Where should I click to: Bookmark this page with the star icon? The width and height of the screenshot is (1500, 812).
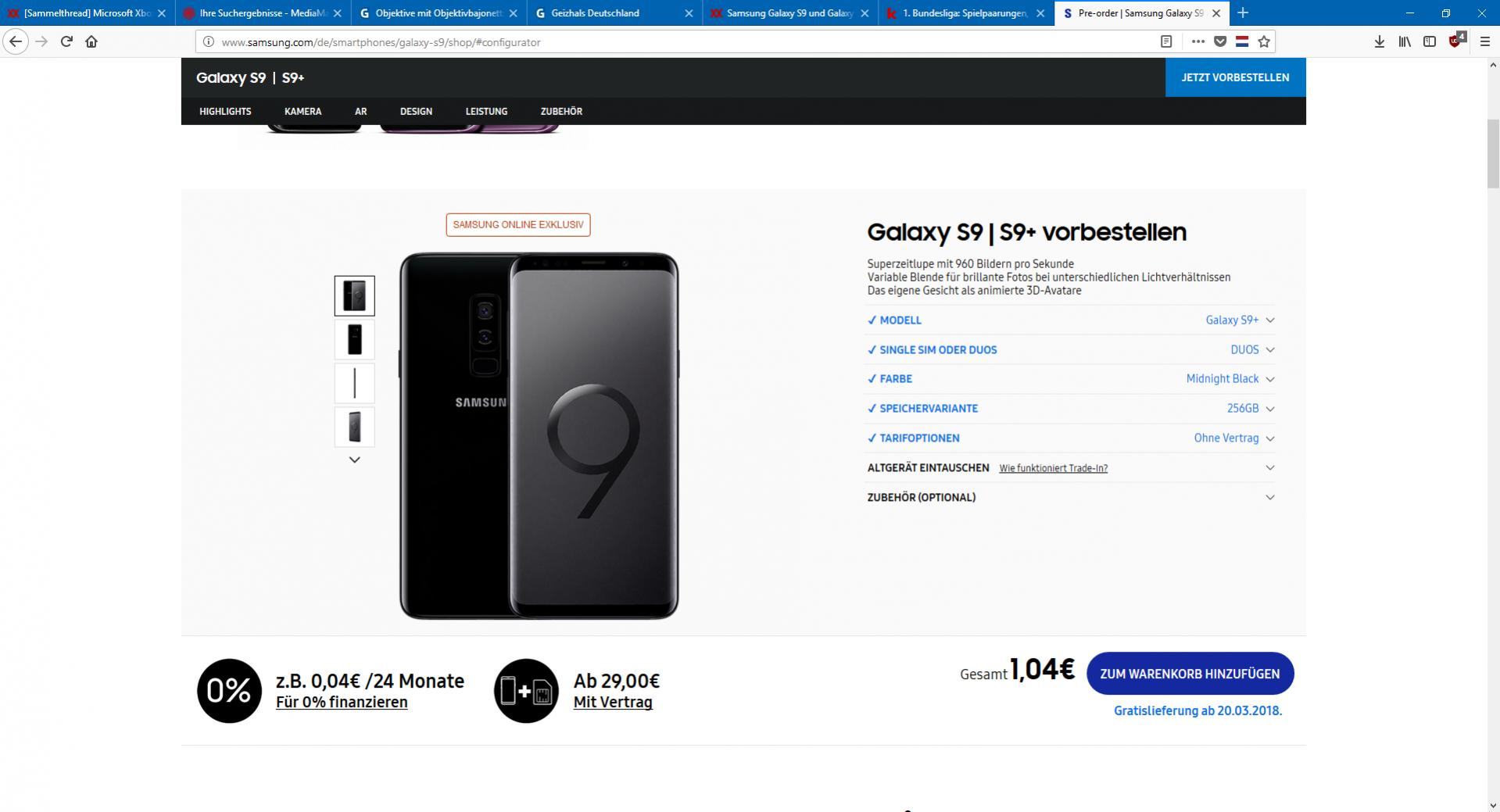[1264, 42]
